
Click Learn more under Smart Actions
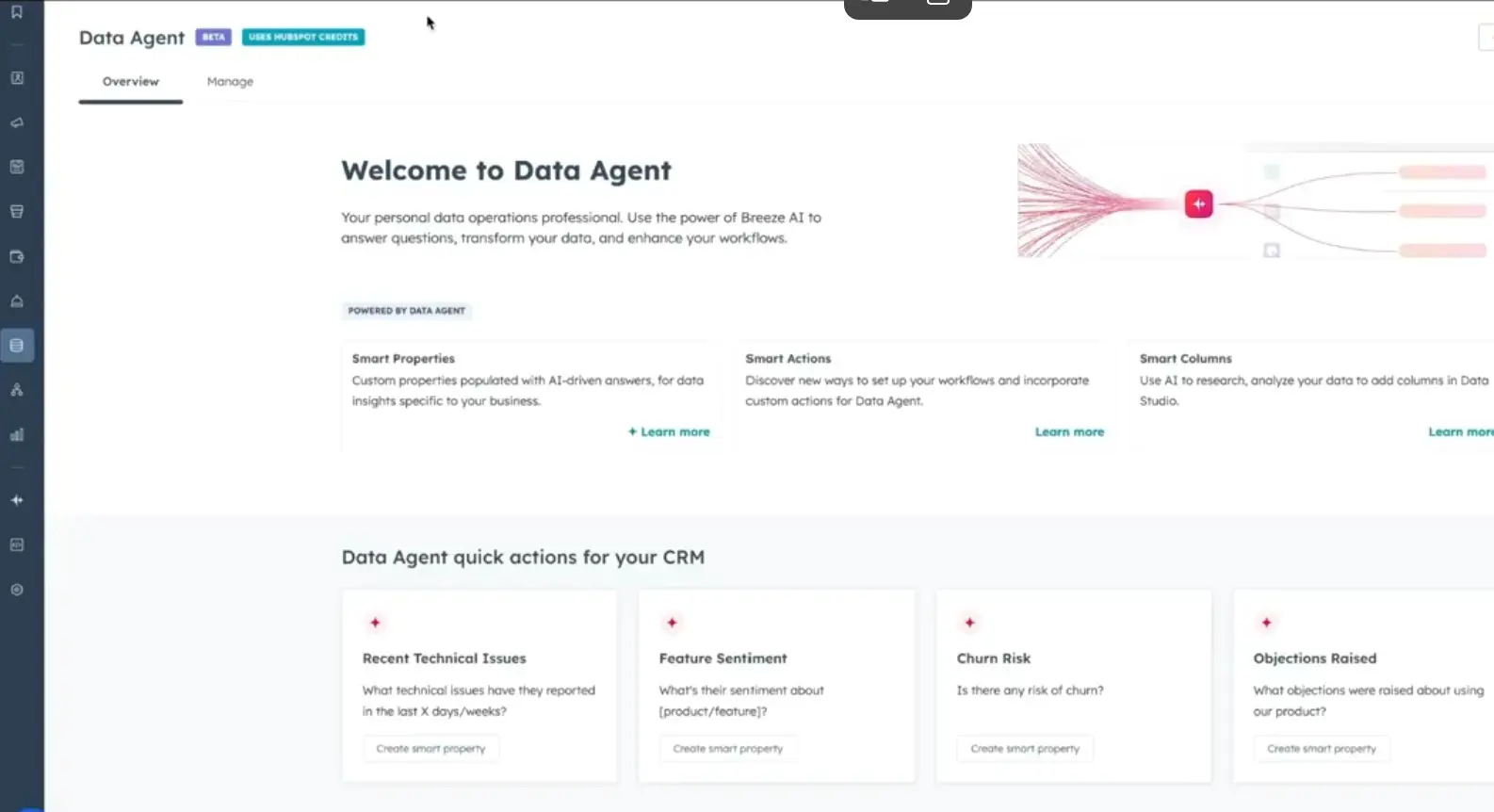point(1069,432)
